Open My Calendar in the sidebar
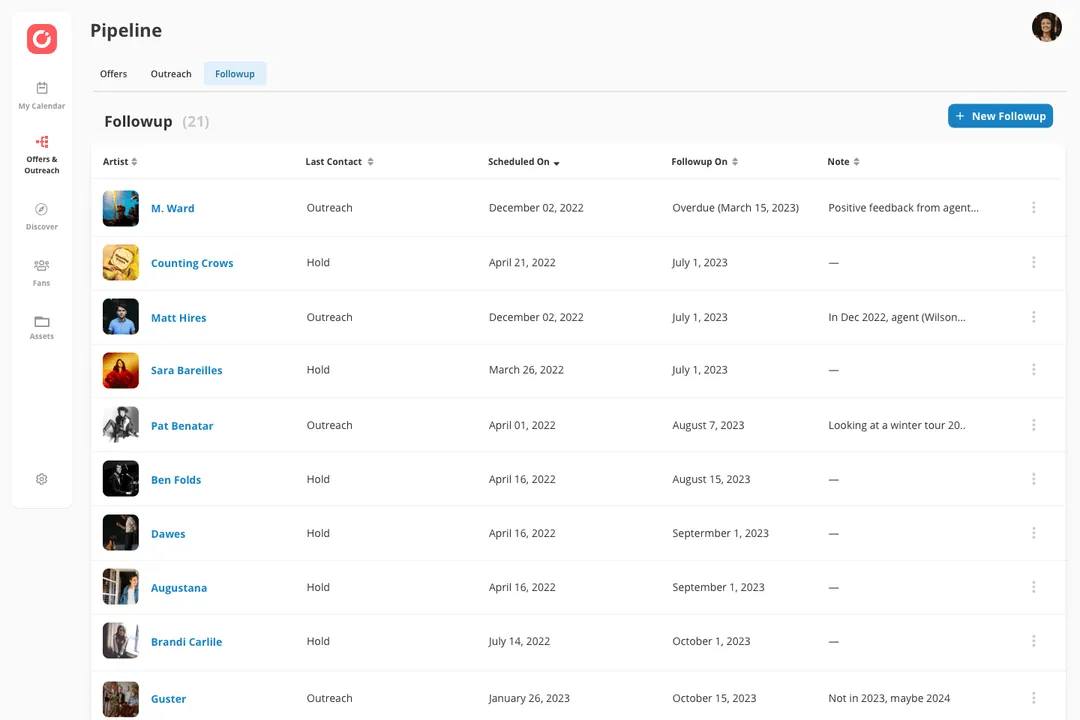 (42, 95)
